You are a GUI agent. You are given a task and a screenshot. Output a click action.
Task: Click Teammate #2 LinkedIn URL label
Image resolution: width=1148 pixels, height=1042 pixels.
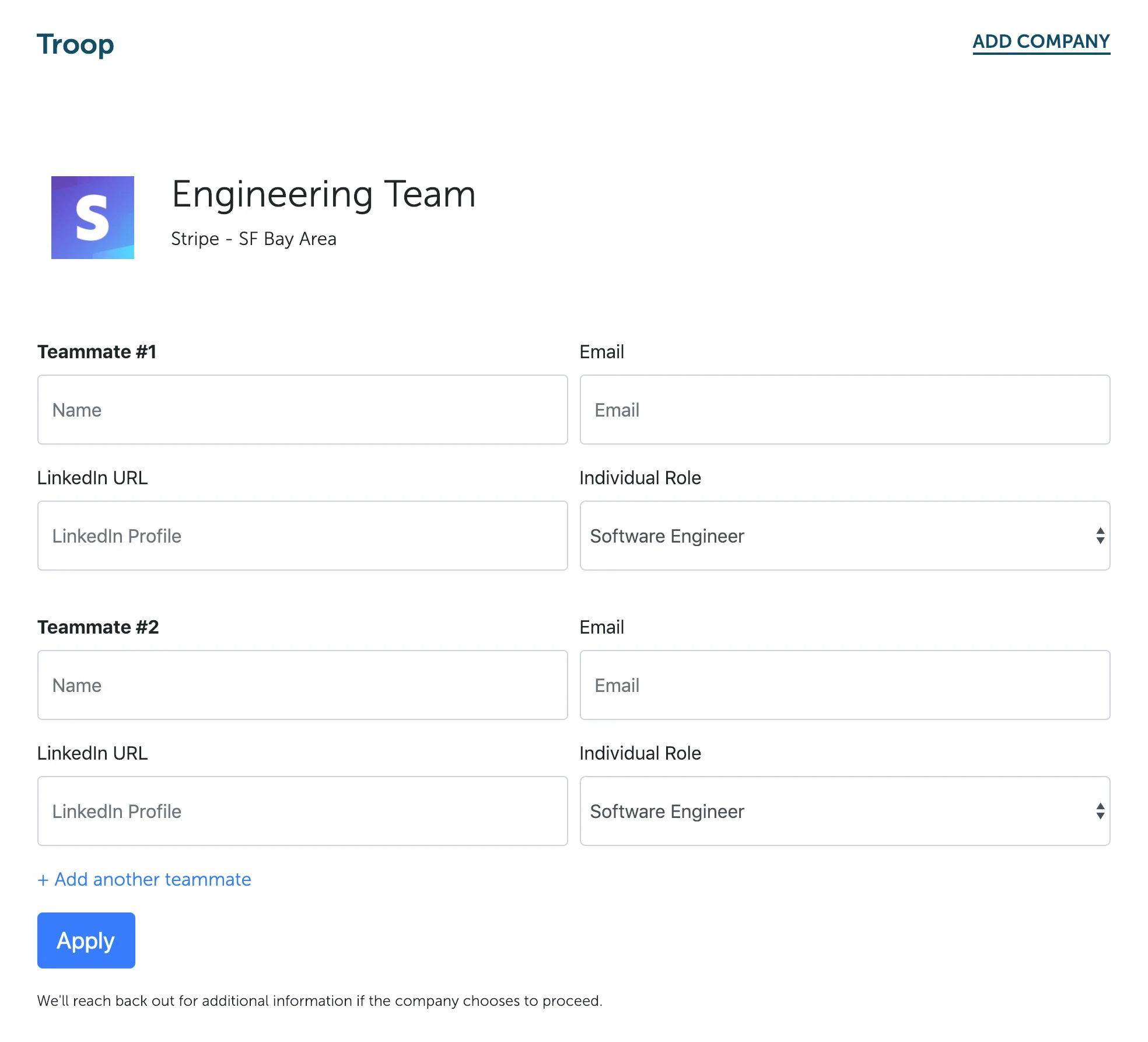pyautogui.click(x=92, y=753)
